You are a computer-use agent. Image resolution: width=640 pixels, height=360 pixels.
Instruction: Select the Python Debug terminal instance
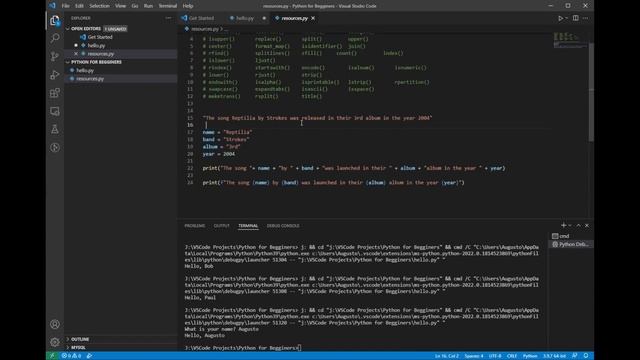[571, 244]
